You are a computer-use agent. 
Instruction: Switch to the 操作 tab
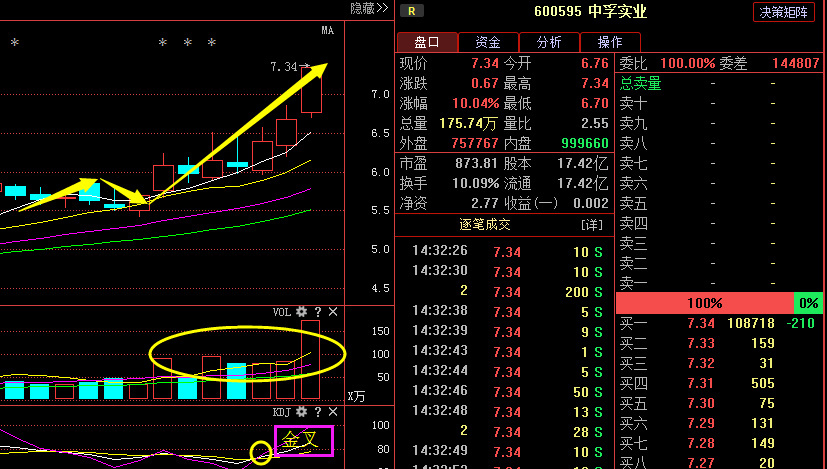610,42
